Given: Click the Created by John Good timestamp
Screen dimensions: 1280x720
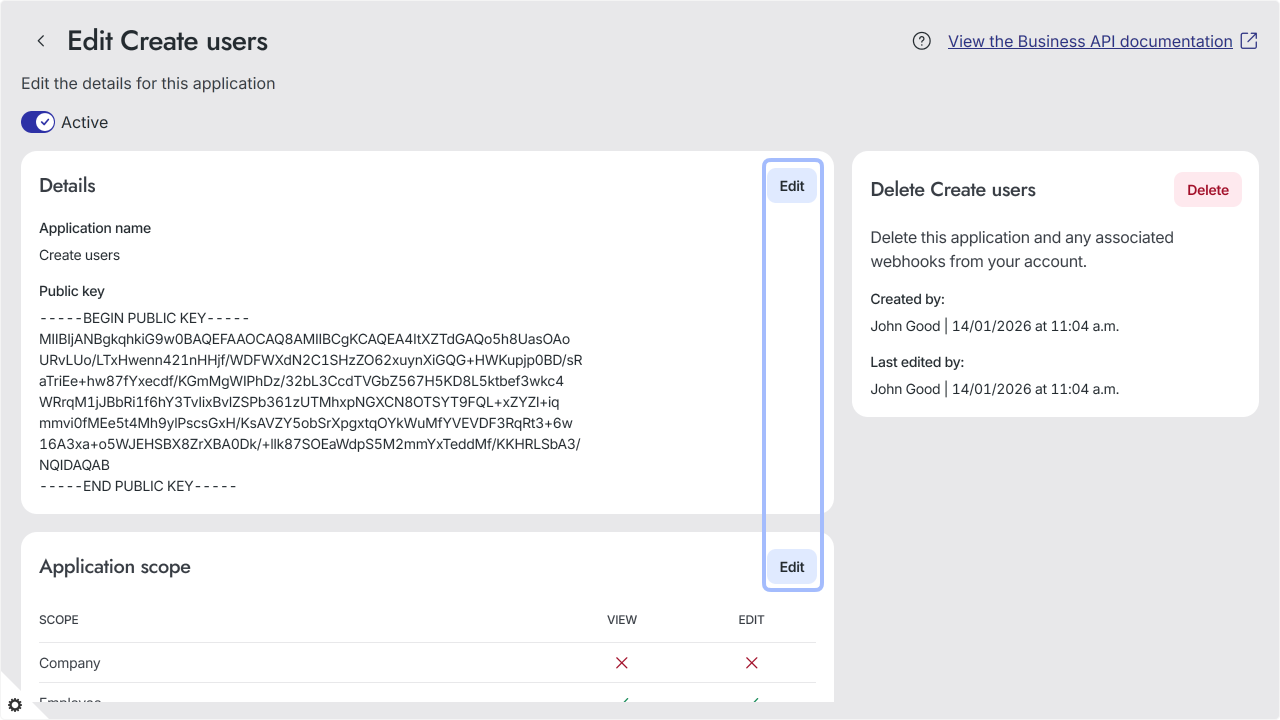Looking at the screenshot, I should click(x=995, y=326).
